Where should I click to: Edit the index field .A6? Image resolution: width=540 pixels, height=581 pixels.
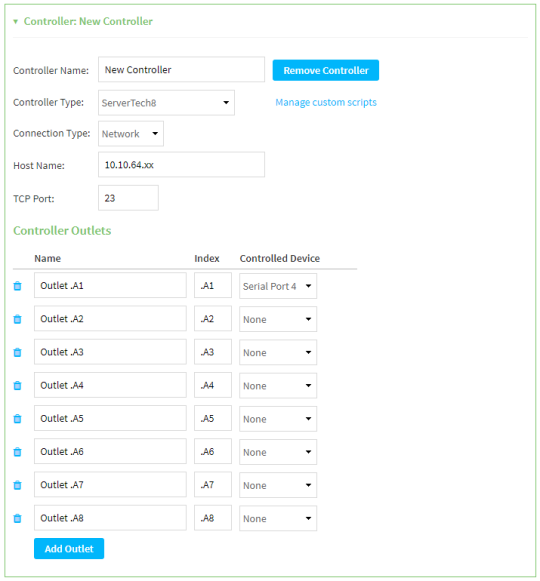(213, 451)
